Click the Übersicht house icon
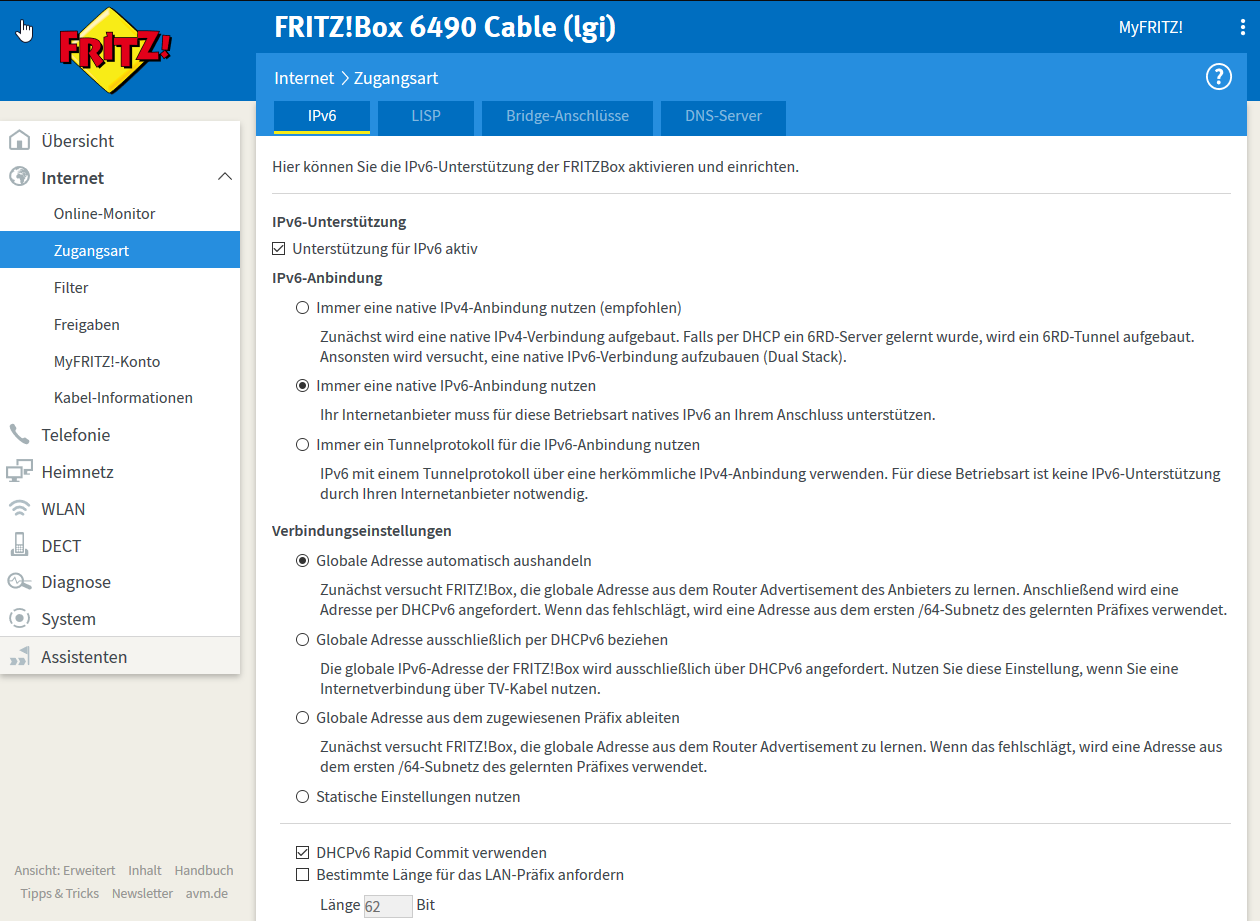 tap(19, 141)
